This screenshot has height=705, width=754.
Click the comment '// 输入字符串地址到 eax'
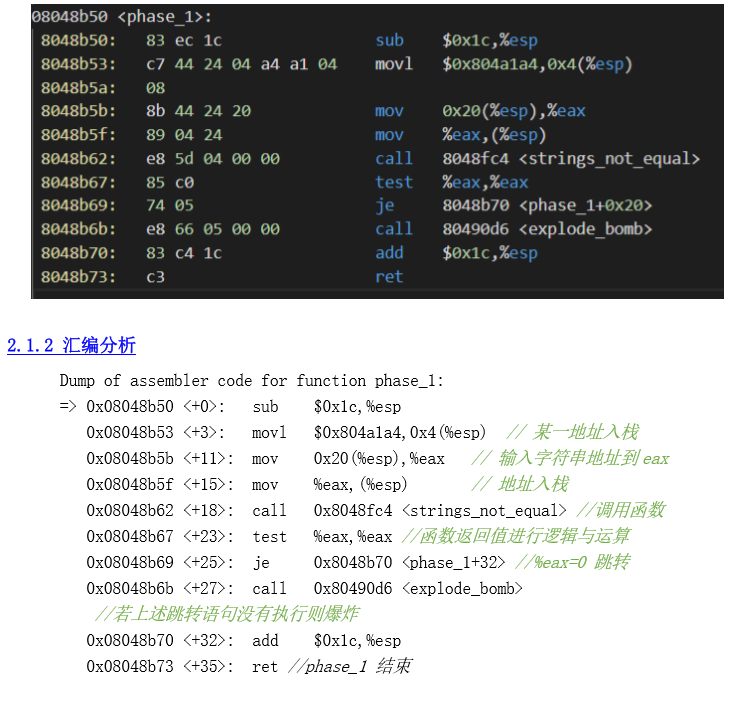coord(570,458)
